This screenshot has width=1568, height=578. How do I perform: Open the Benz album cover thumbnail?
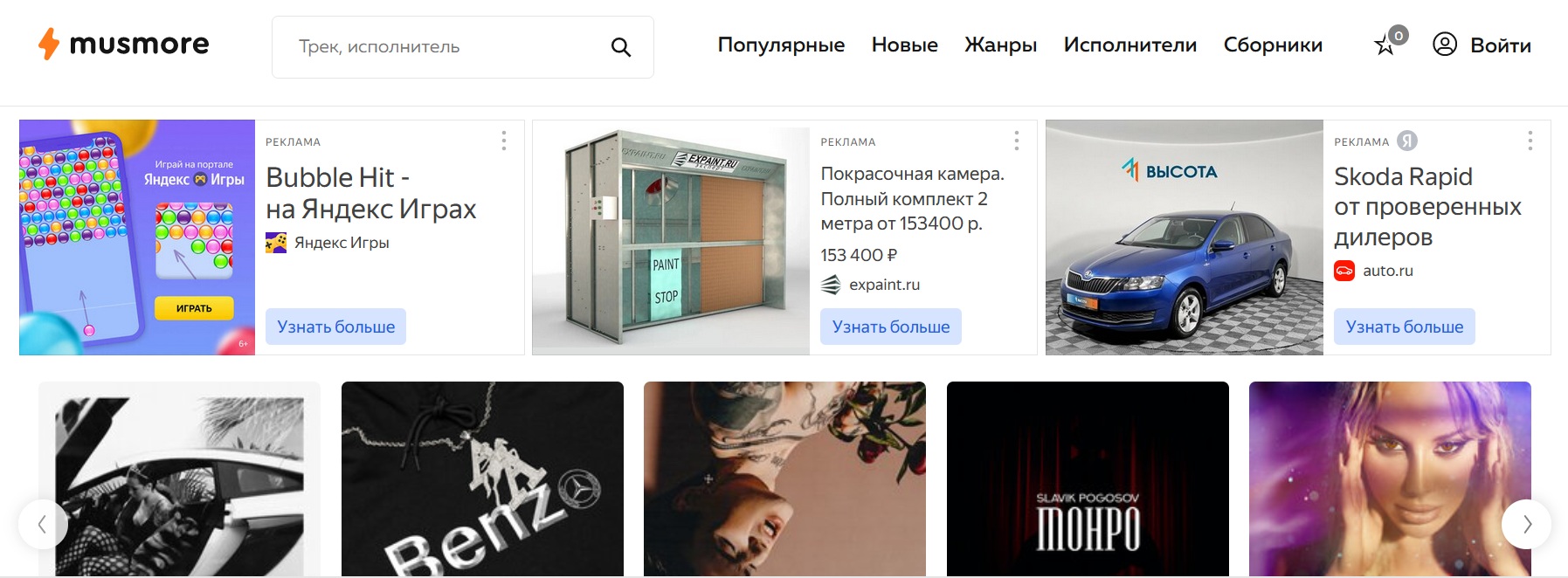click(482, 478)
